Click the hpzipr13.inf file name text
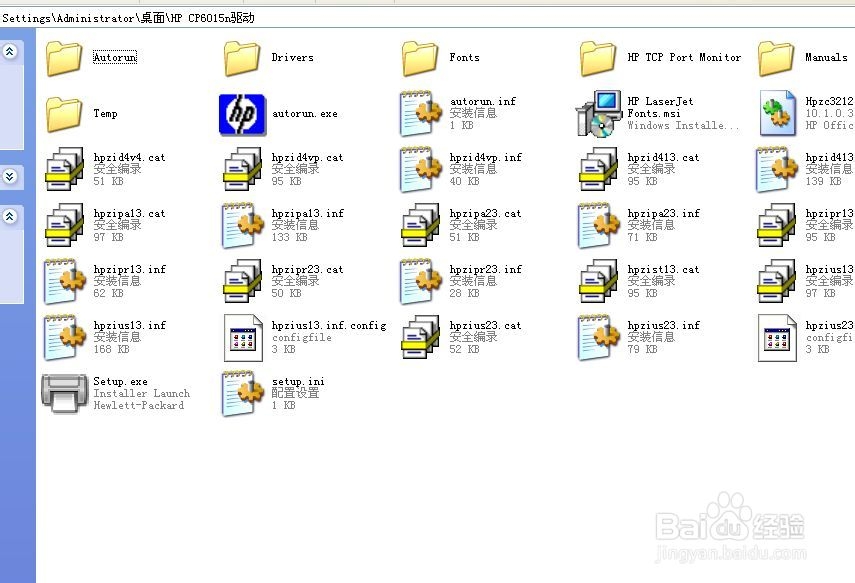Image resolution: width=855 pixels, height=583 pixels. click(130, 269)
